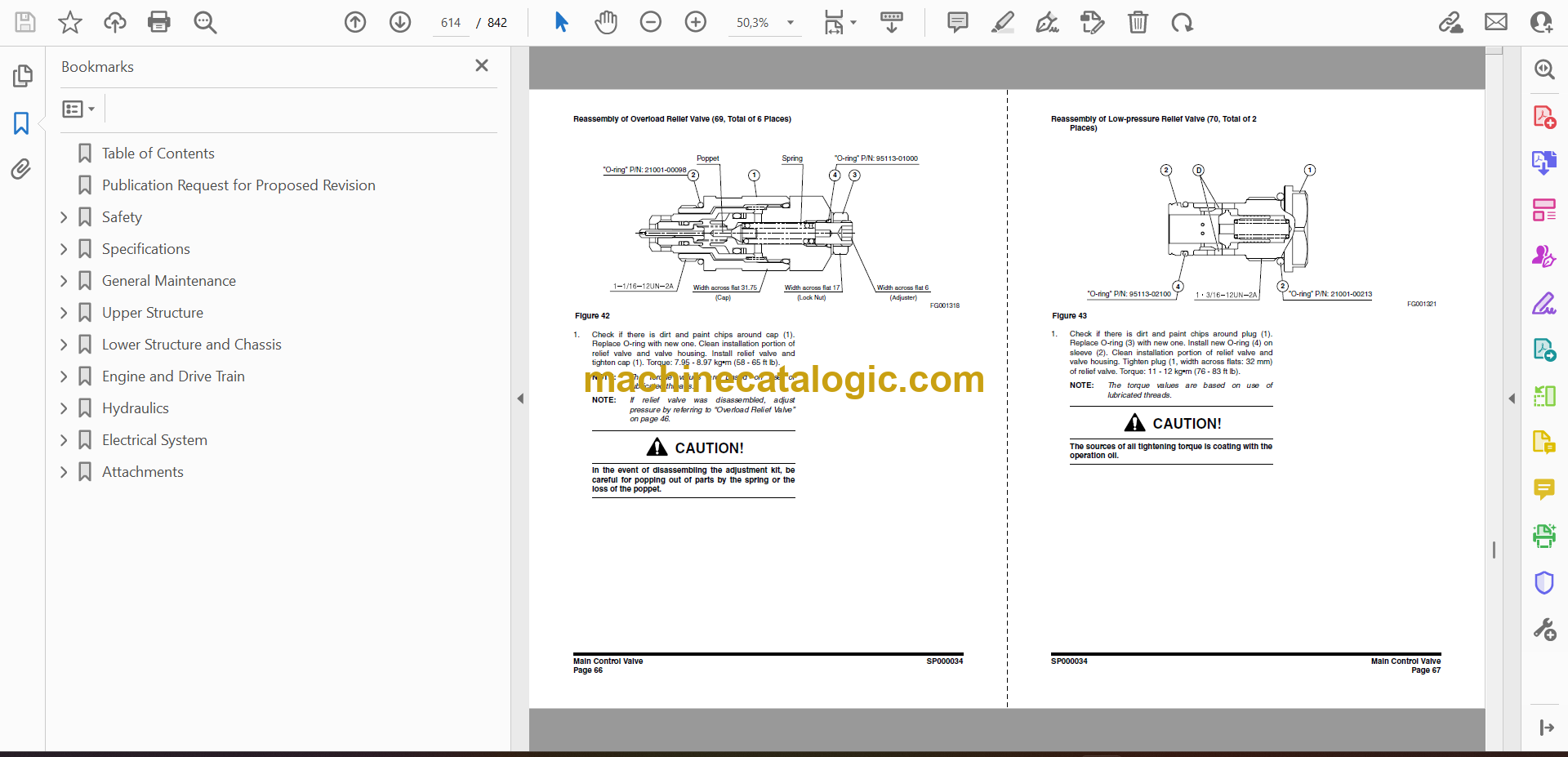Open the bookmark options dropdown menu
The height and width of the screenshot is (757, 1568).
point(78,109)
